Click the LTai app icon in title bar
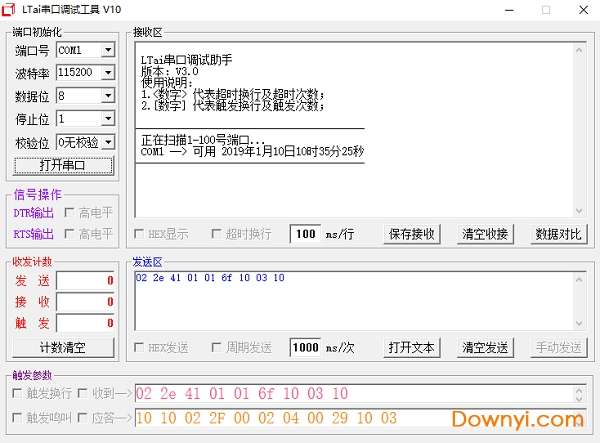 click(11, 9)
